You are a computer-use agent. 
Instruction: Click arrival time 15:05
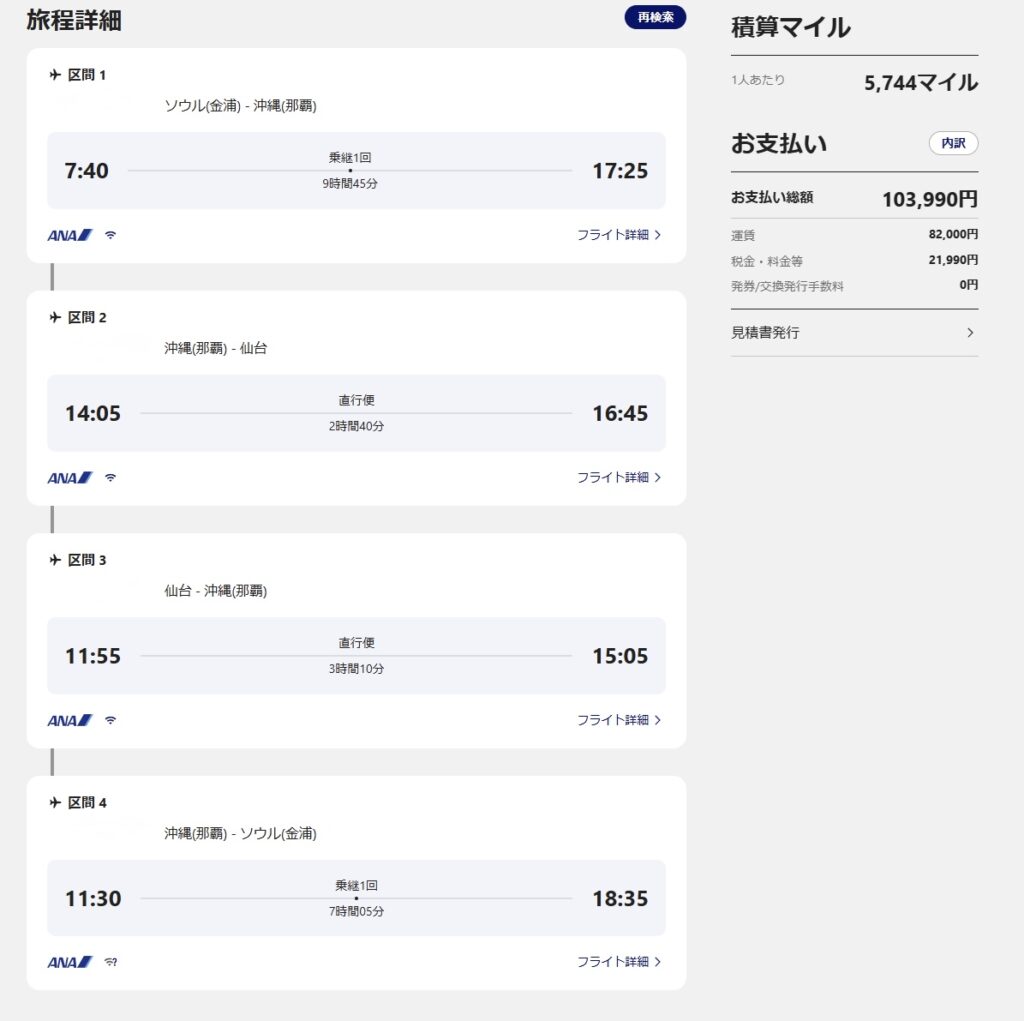(620, 656)
